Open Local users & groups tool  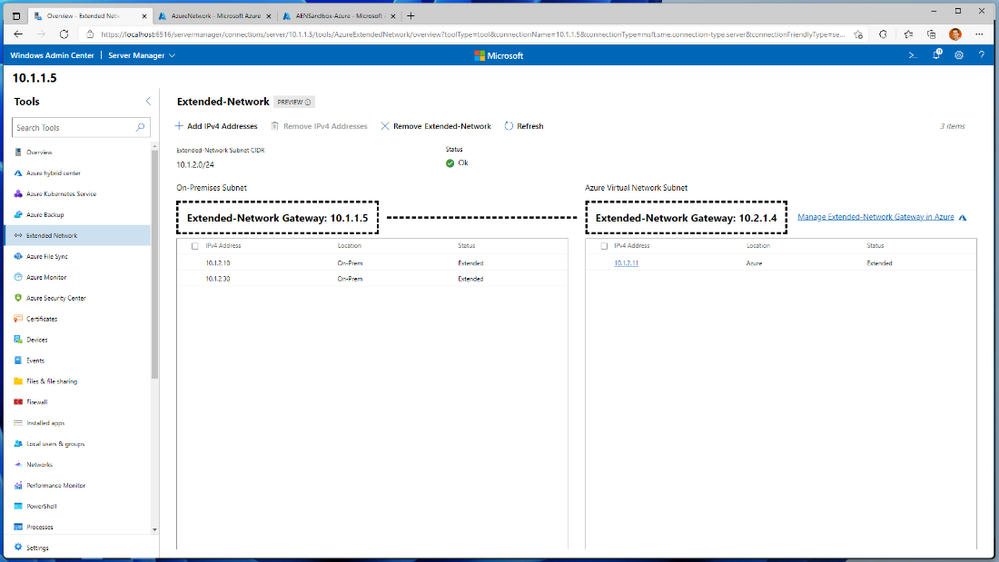pyautogui.click(x=55, y=443)
